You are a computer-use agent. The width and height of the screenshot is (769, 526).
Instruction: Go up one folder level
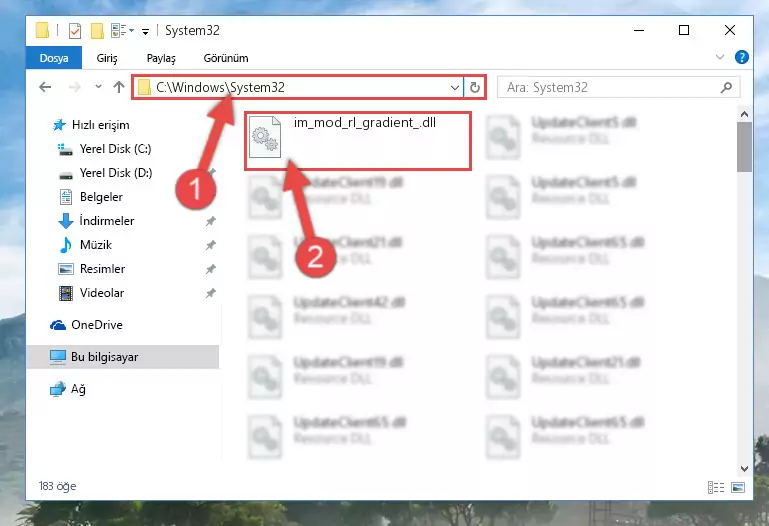pos(119,87)
